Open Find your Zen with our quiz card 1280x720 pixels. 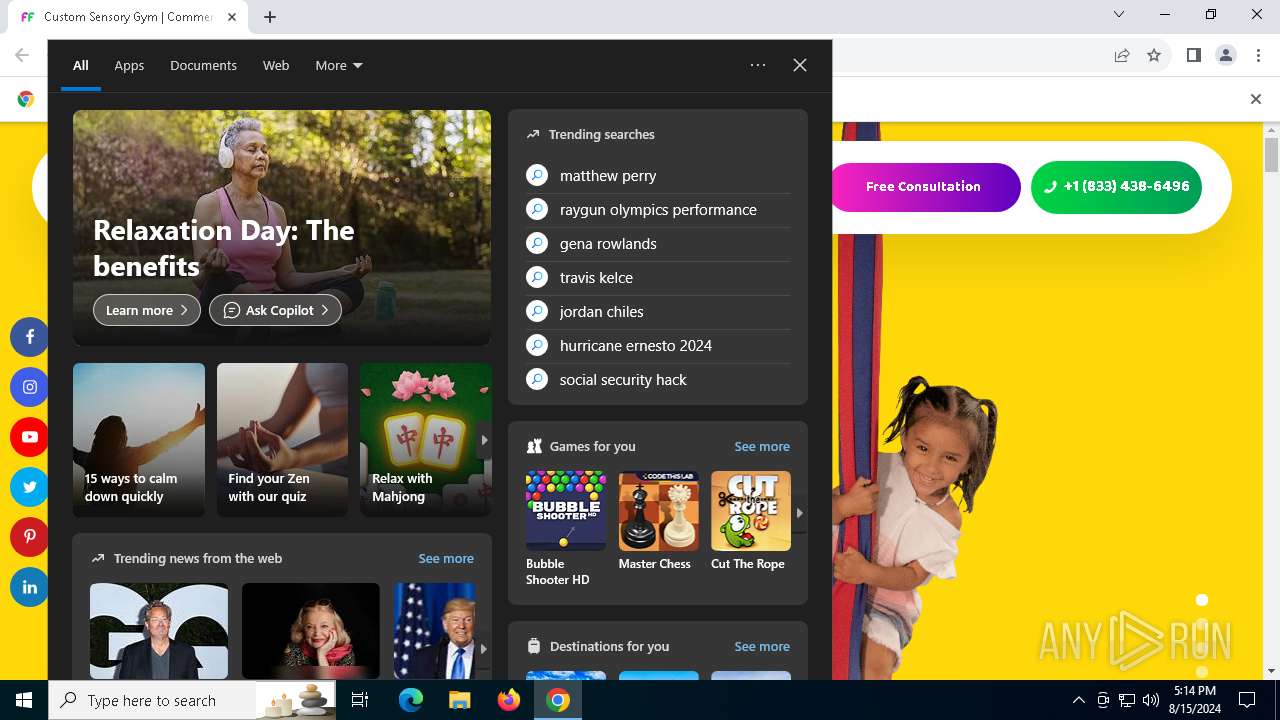[x=282, y=440]
